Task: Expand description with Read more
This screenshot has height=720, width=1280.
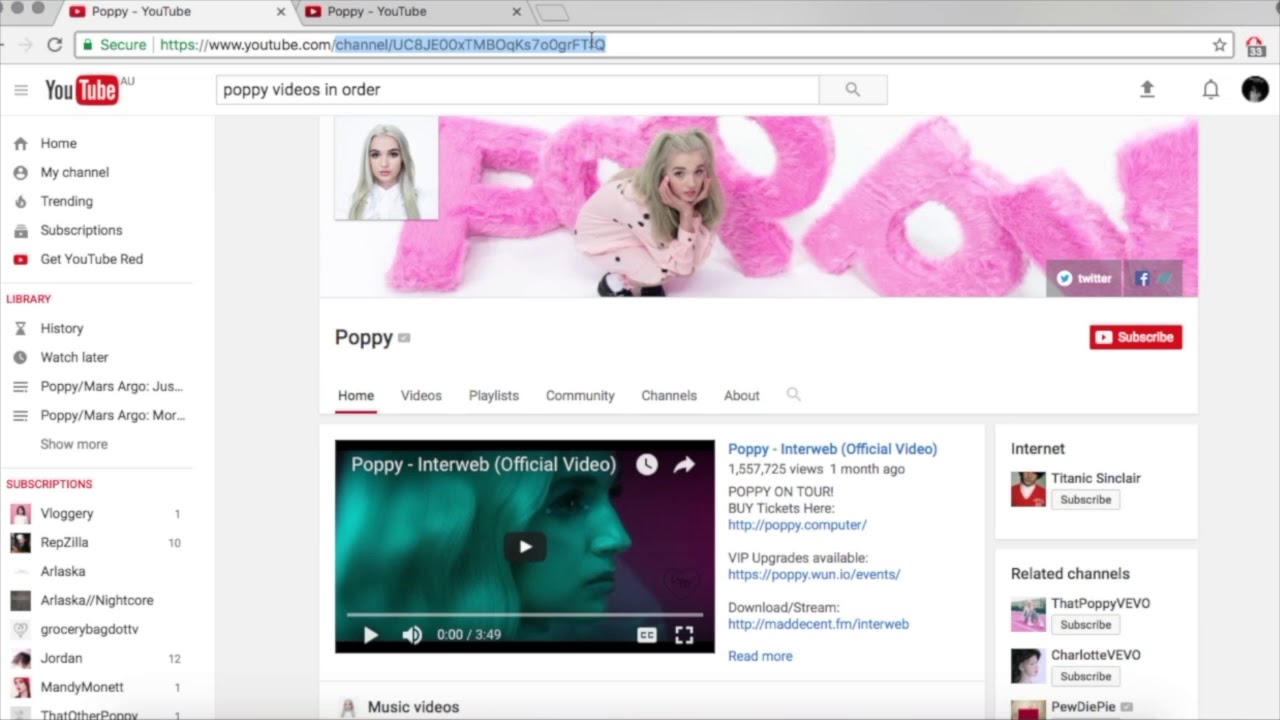Action: 760,656
